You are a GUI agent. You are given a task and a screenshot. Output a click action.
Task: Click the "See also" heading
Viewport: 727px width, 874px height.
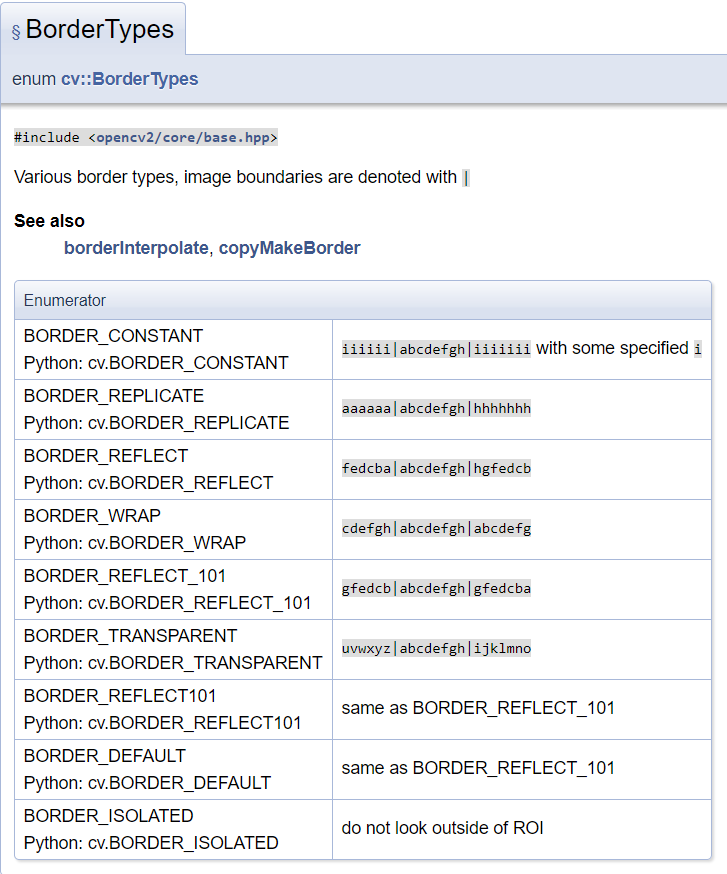click(x=49, y=221)
